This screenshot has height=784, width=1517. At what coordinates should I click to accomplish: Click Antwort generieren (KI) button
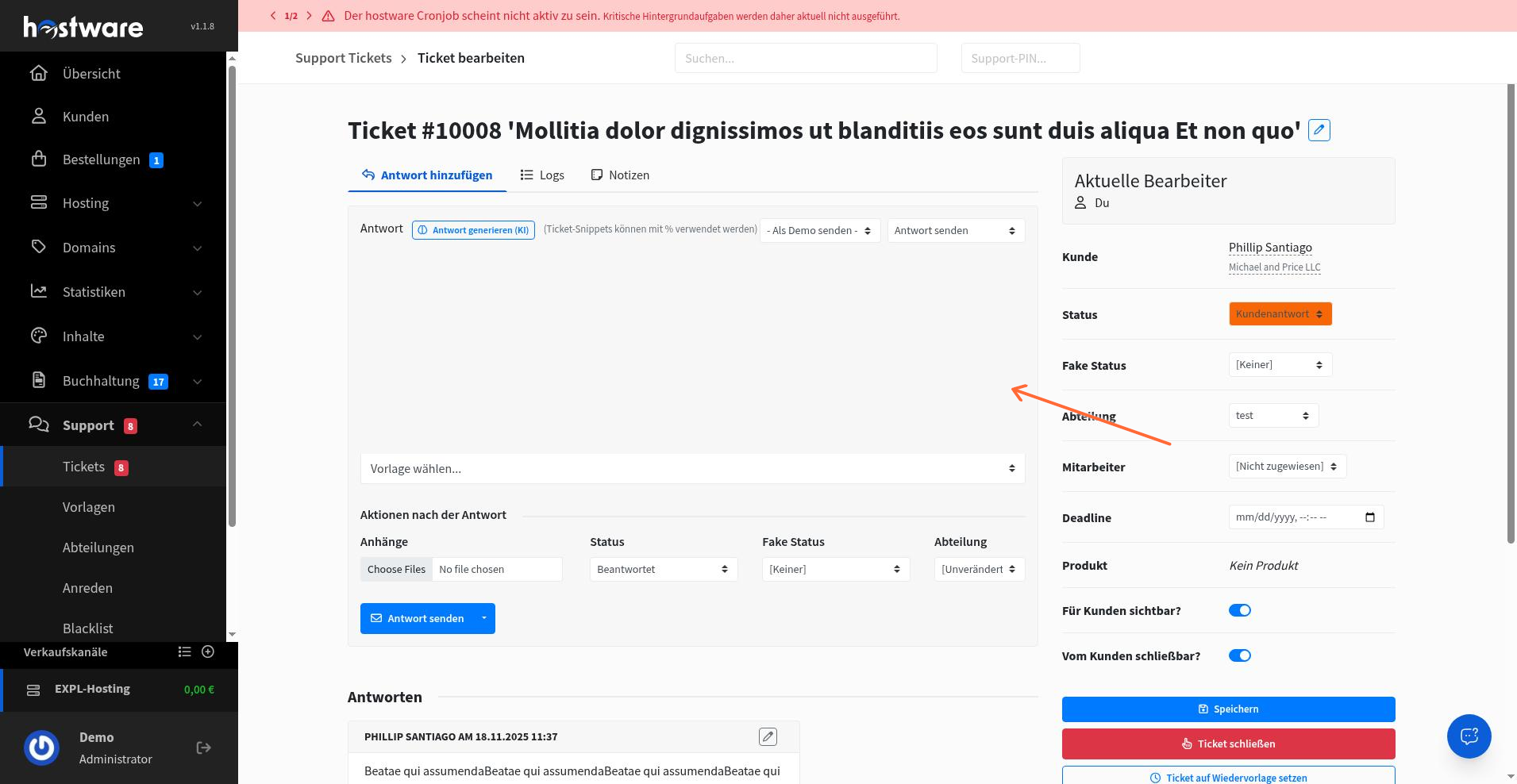coord(473,230)
